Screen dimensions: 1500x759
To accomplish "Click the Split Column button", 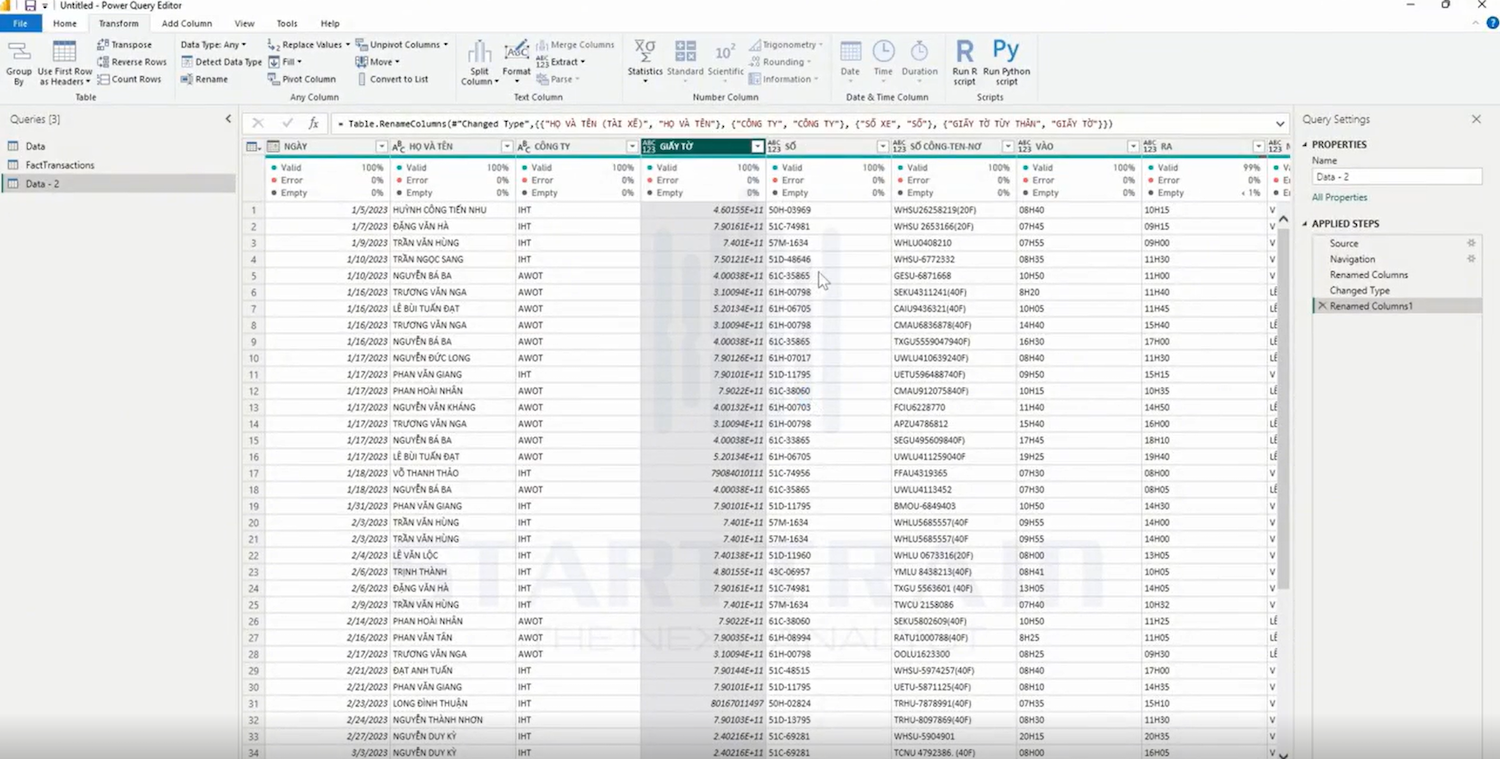I will pos(480,62).
